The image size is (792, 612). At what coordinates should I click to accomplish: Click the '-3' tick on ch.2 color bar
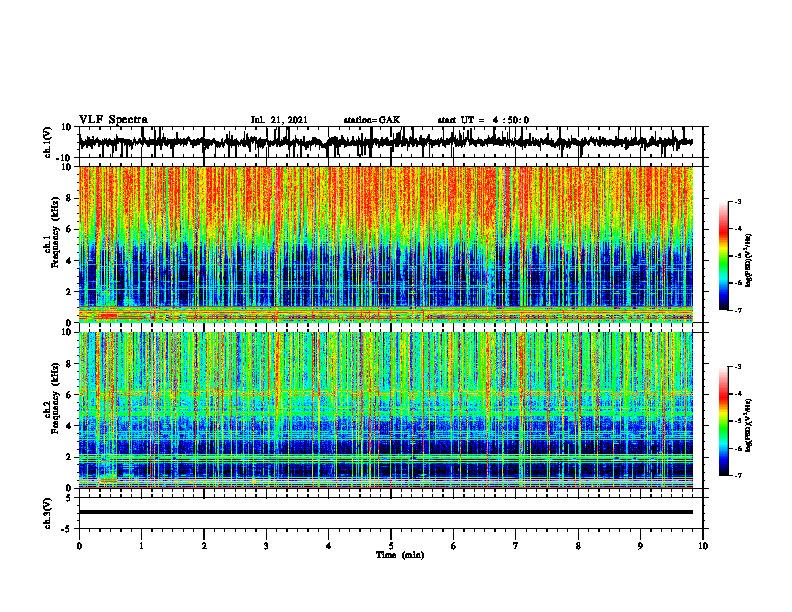[737, 367]
